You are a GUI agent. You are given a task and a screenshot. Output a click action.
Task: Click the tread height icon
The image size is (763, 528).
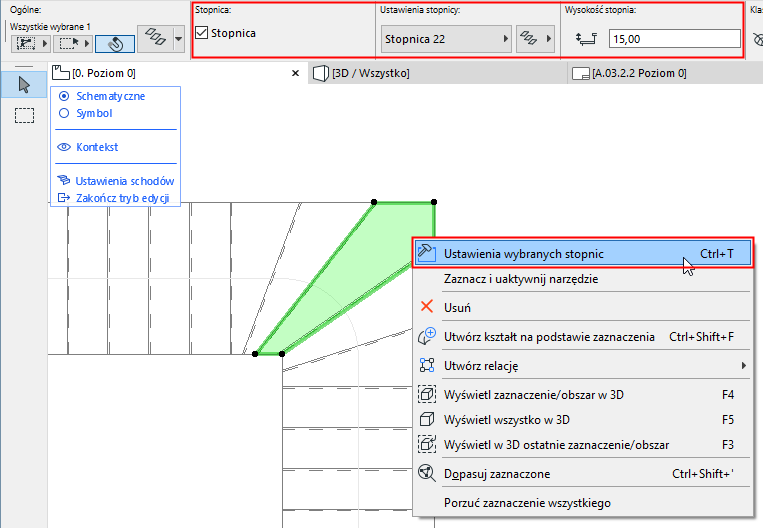click(x=586, y=39)
